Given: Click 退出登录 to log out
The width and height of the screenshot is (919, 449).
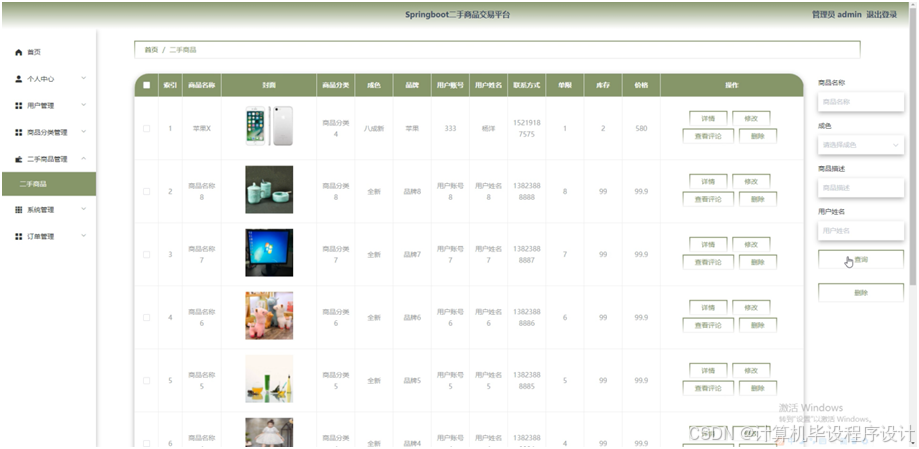Looking at the screenshot, I should click(881, 15).
